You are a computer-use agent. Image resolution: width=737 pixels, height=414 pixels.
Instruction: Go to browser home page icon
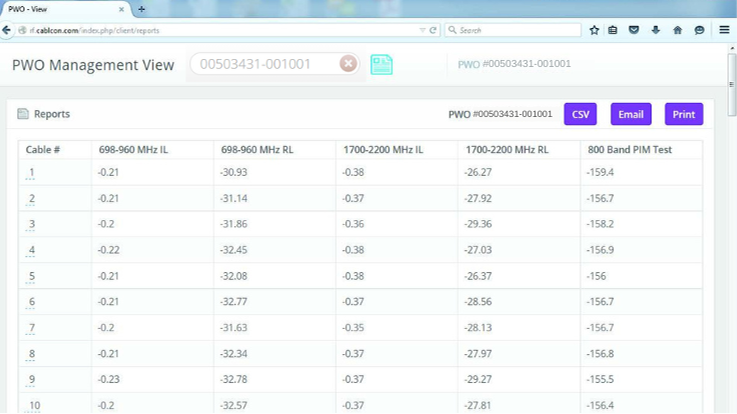click(677, 30)
